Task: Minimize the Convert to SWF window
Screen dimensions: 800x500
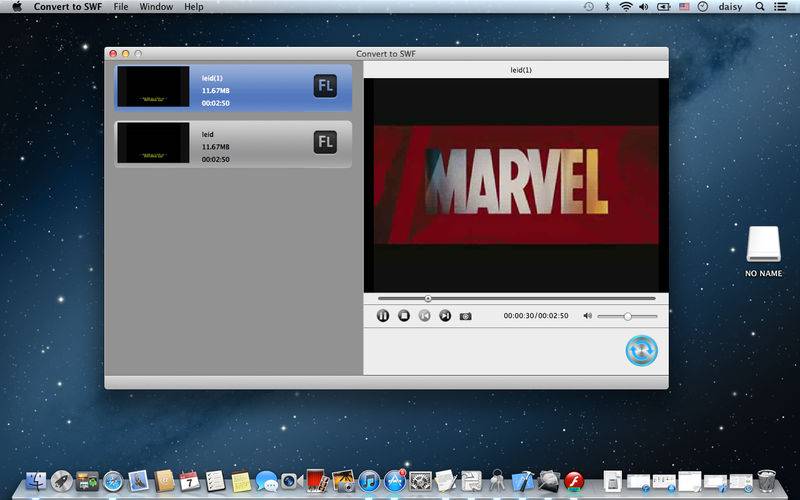Action: click(126, 54)
